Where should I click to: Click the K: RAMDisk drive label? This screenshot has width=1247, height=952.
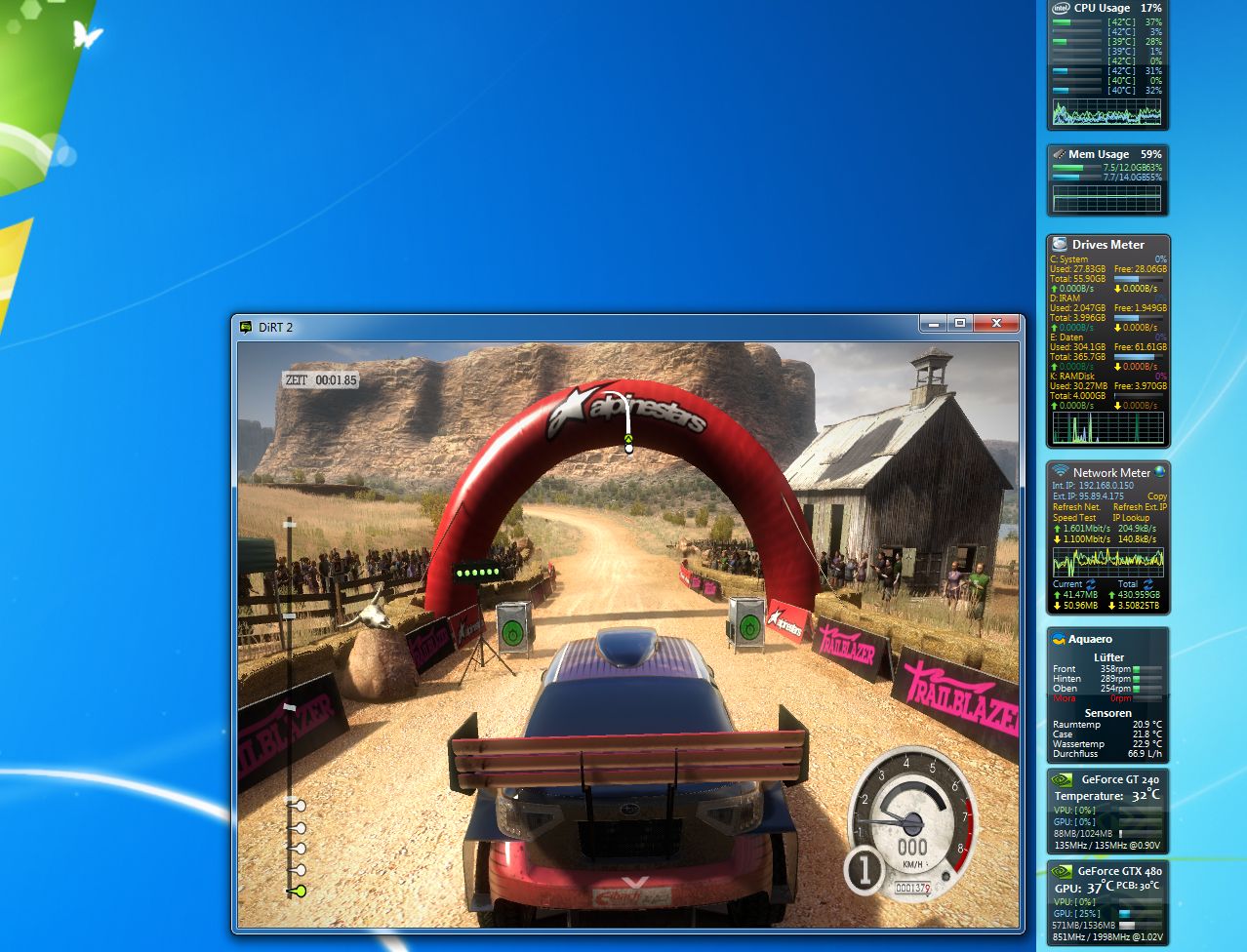1072,377
